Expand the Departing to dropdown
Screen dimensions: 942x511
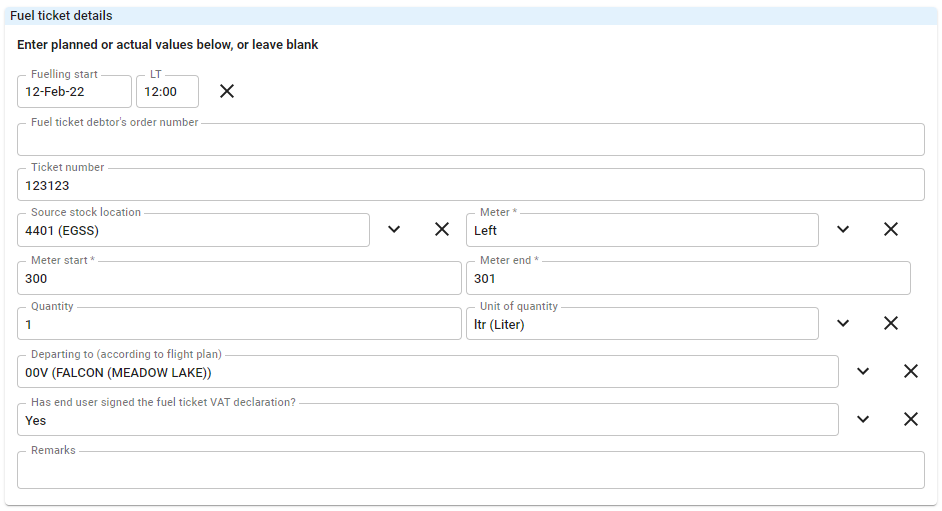(863, 371)
